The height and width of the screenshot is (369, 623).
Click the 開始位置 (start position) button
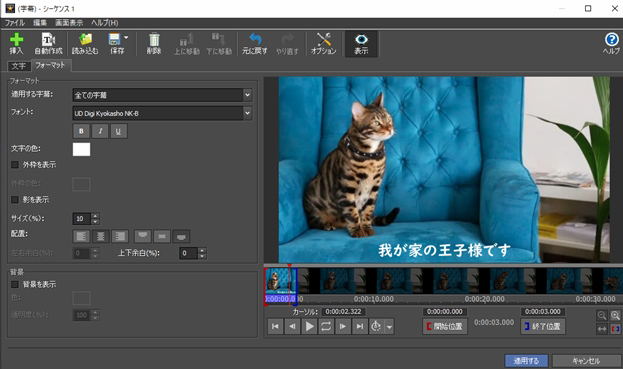pos(445,326)
